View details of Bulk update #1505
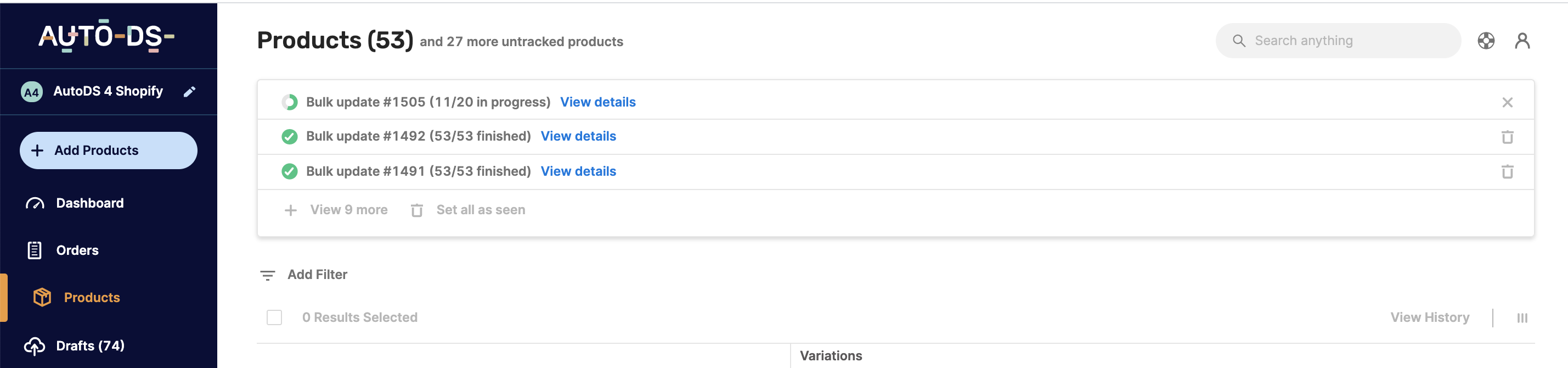 597,102
